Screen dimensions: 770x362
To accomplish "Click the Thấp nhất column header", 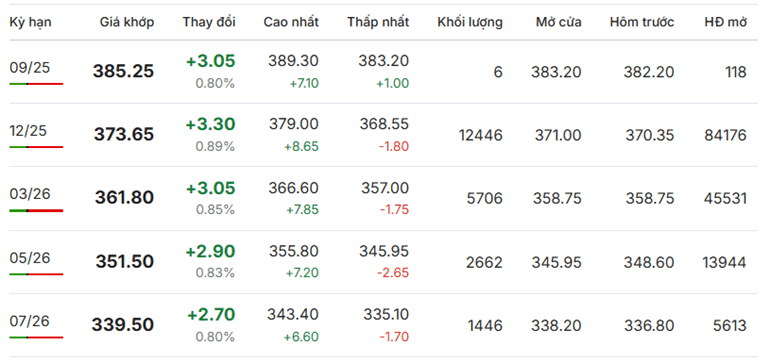I will click(378, 22).
